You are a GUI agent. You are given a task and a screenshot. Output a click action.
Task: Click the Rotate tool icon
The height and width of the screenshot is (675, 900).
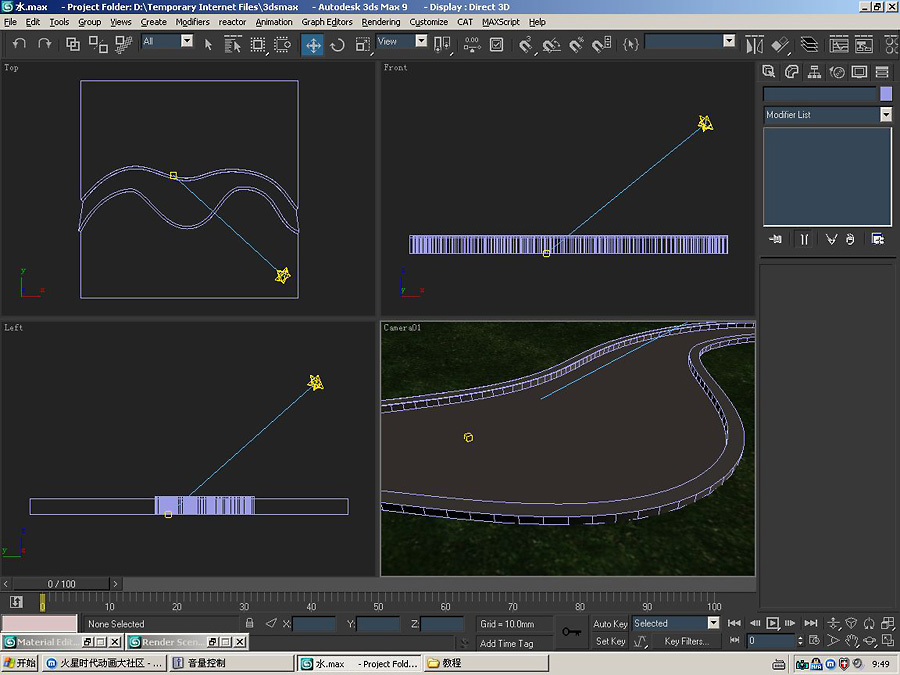click(x=337, y=45)
